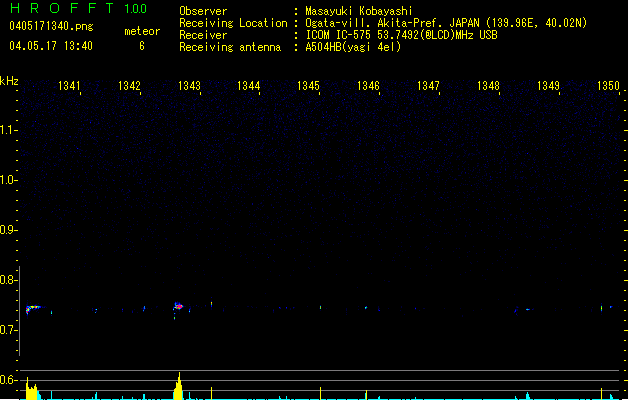Click the yellow intensity bars at the plot start
629x400 pixels.
(32, 388)
